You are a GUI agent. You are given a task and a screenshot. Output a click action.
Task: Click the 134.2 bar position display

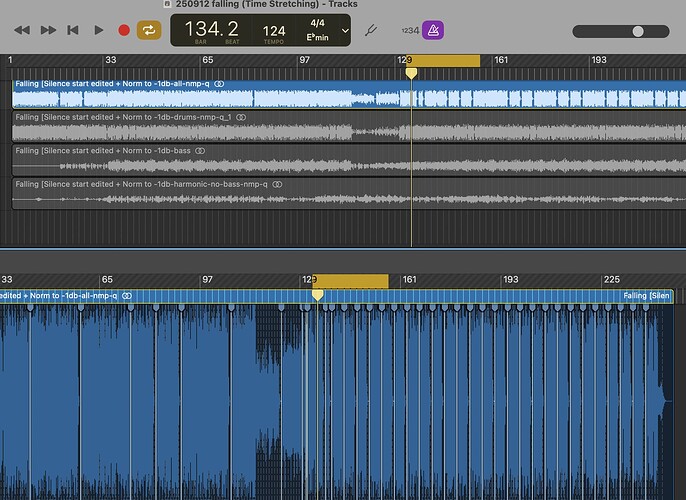point(212,29)
